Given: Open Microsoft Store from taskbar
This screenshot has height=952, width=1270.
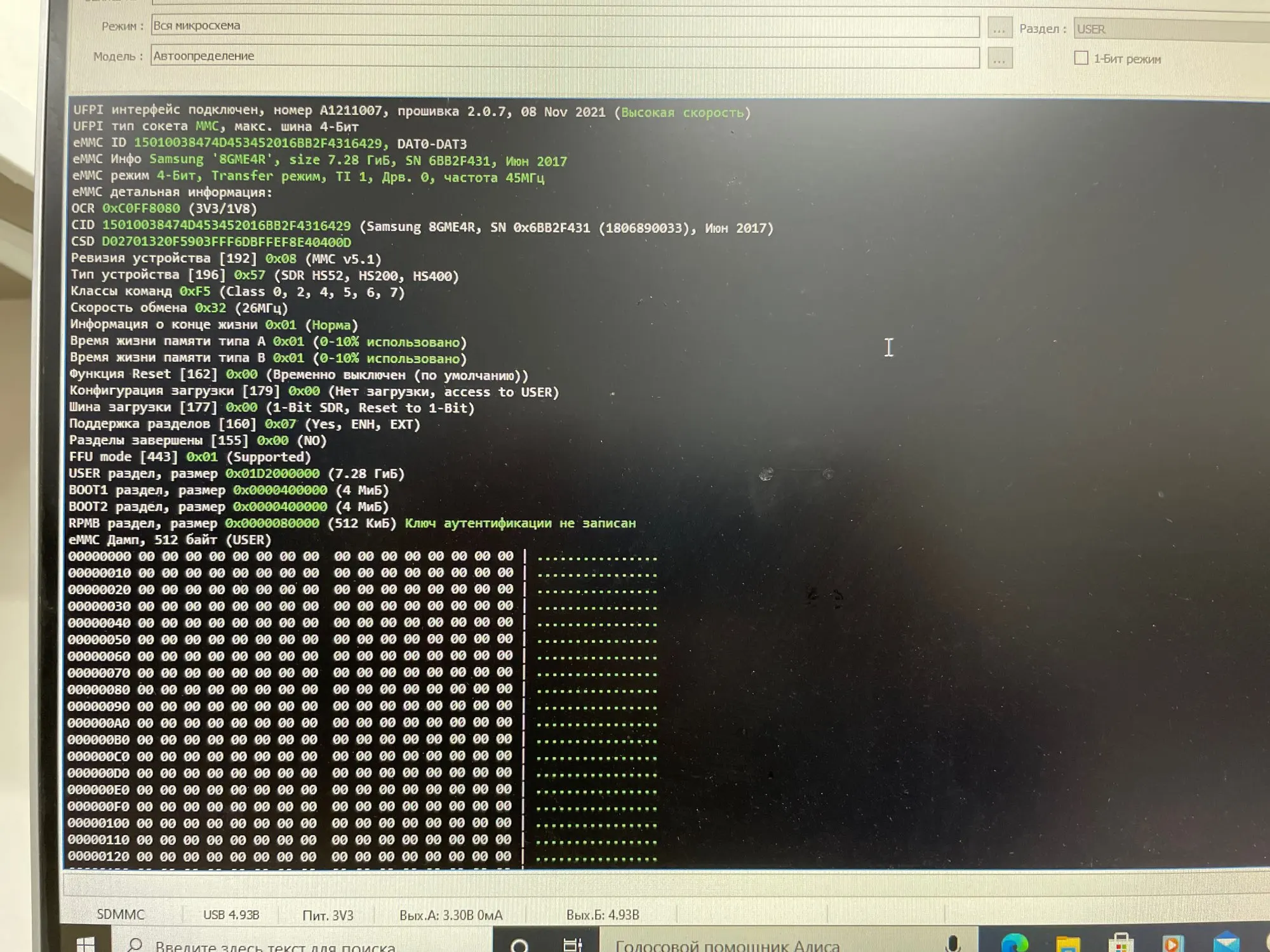Looking at the screenshot, I should pos(1121,944).
